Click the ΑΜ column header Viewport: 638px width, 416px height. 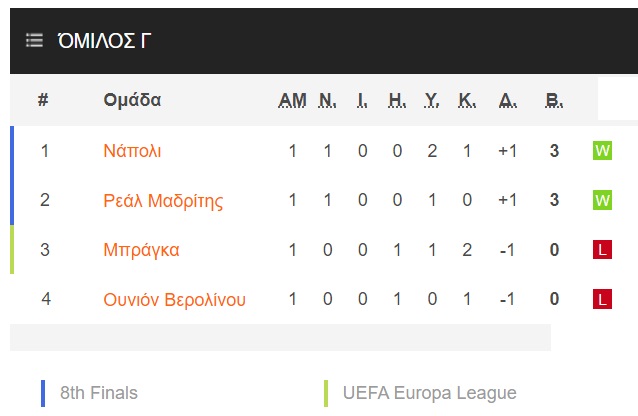click(x=292, y=100)
